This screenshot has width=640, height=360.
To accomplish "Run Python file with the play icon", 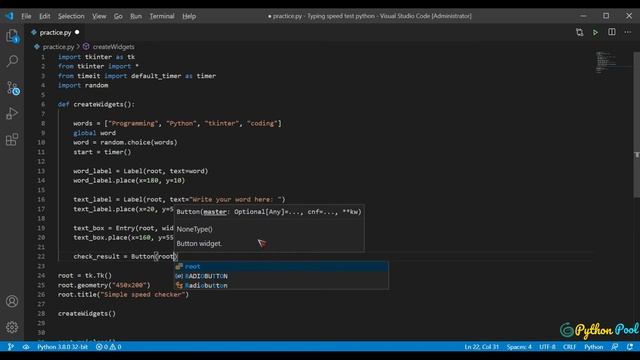I will tap(595, 32).
